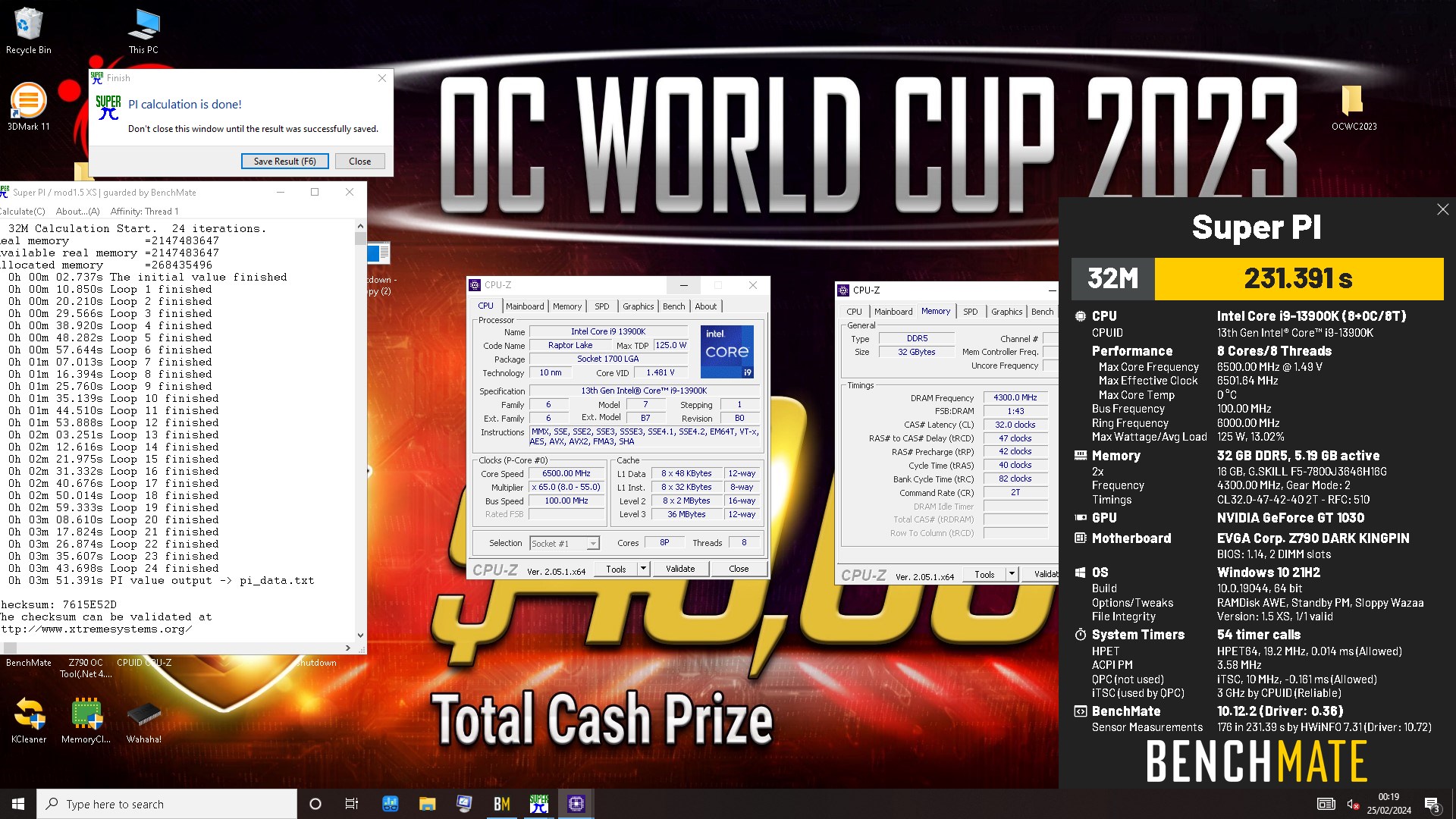
Task: Select Mainboard tab in CPU-Z Memory window
Action: 893,312
